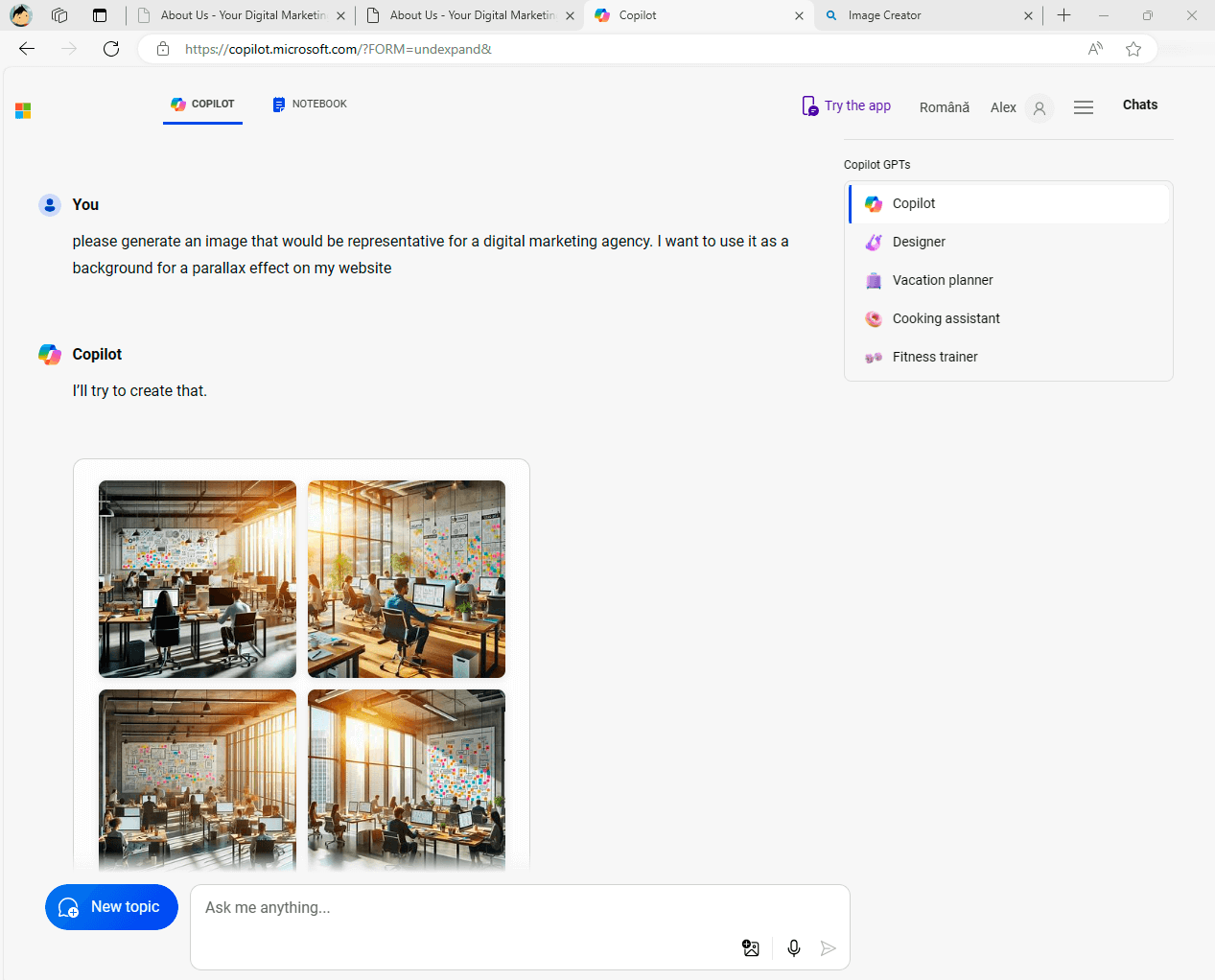Switch to second About Us tab
1215x980 pixels.
pos(470,15)
